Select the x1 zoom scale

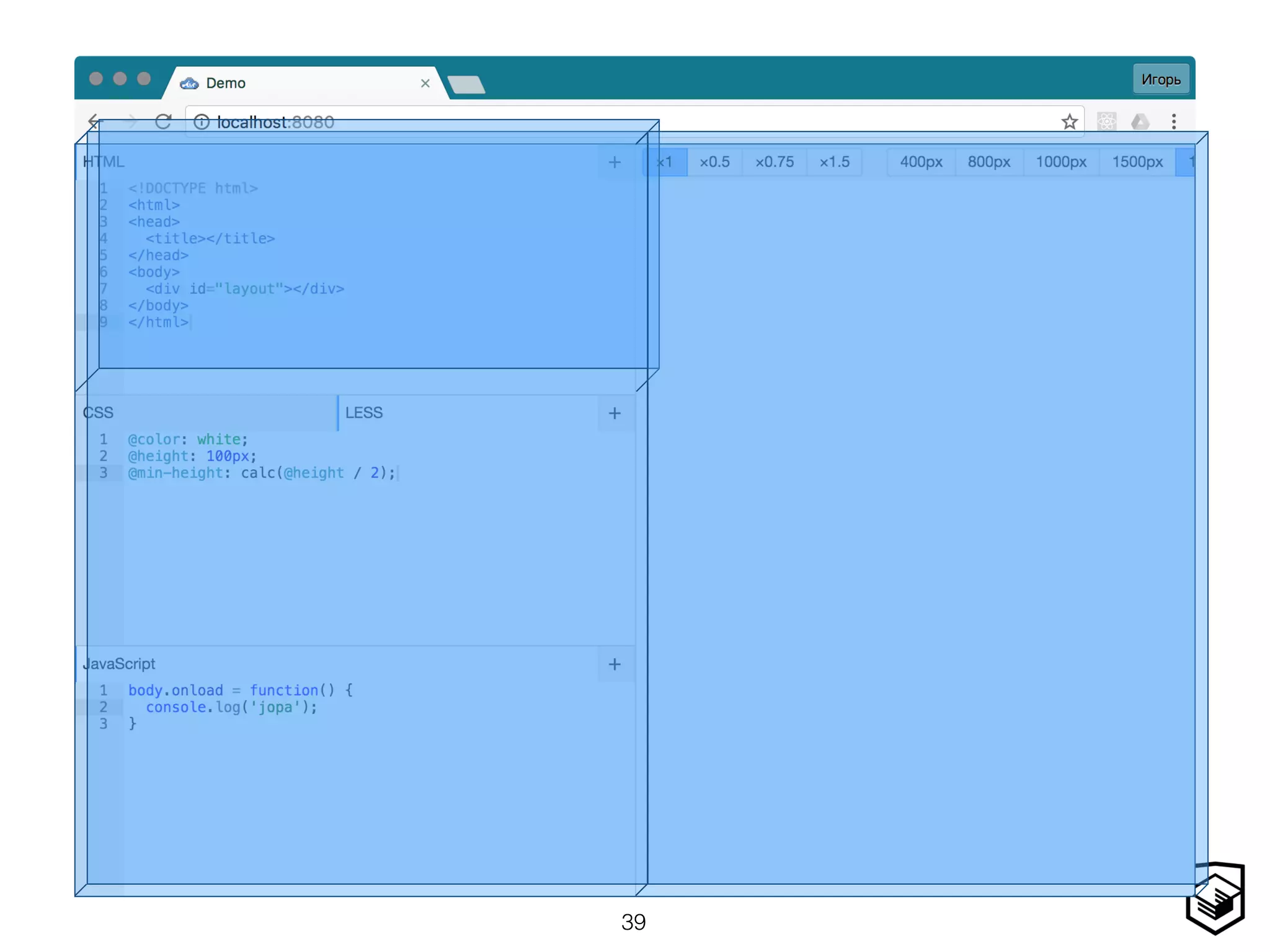coord(665,162)
